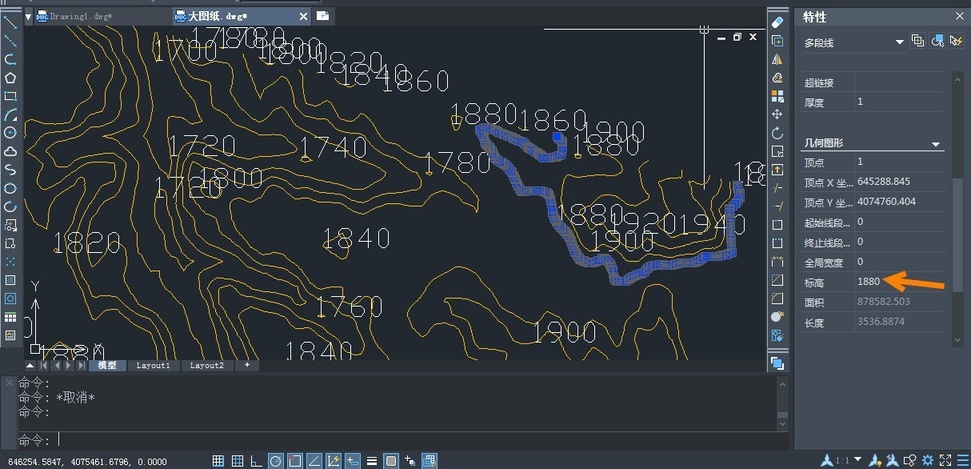Viewport: 971px width, 469px height.
Task: Select the Spline tool
Action: click(x=11, y=170)
